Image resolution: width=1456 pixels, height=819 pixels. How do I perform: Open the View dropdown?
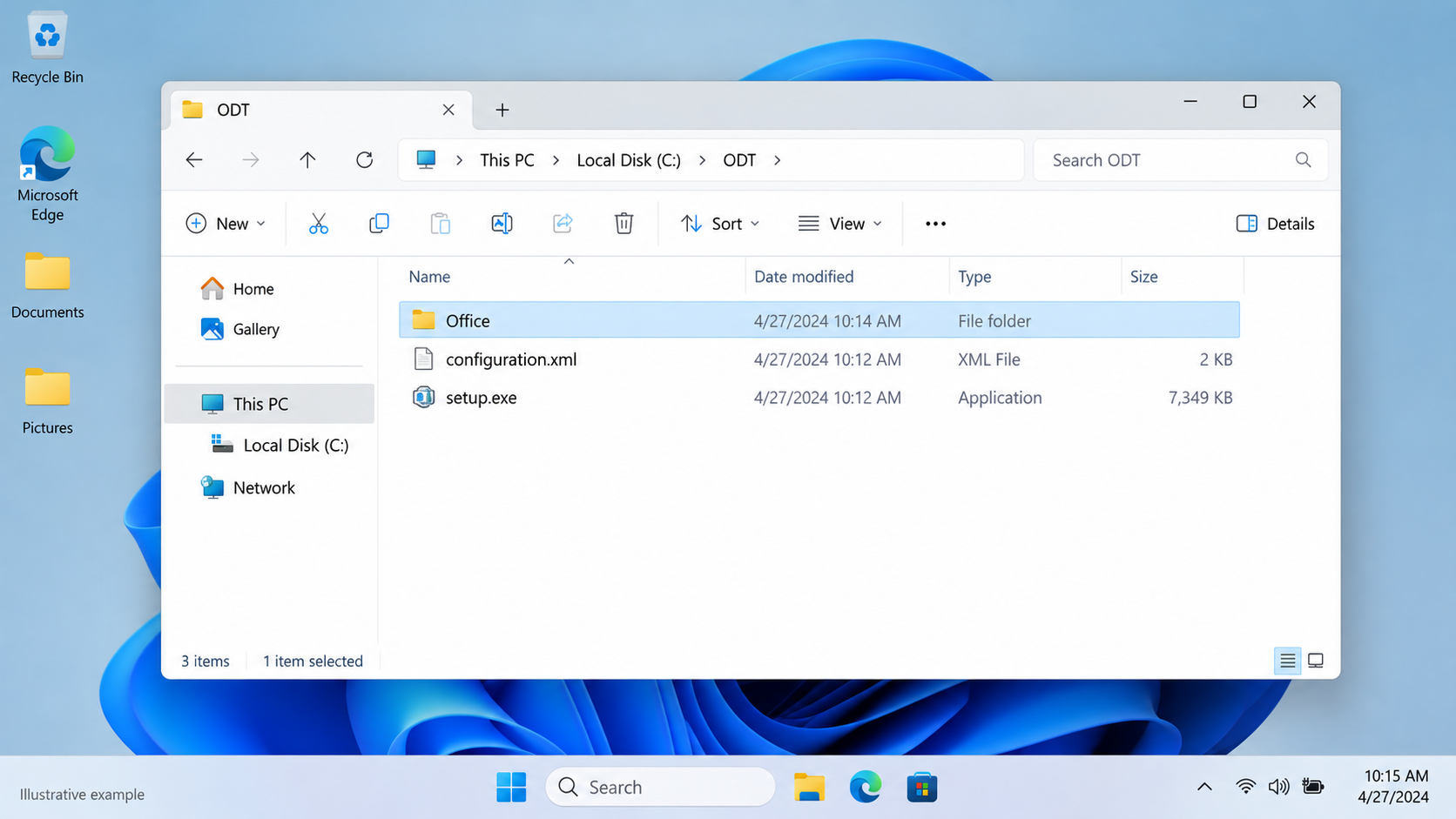[840, 224]
